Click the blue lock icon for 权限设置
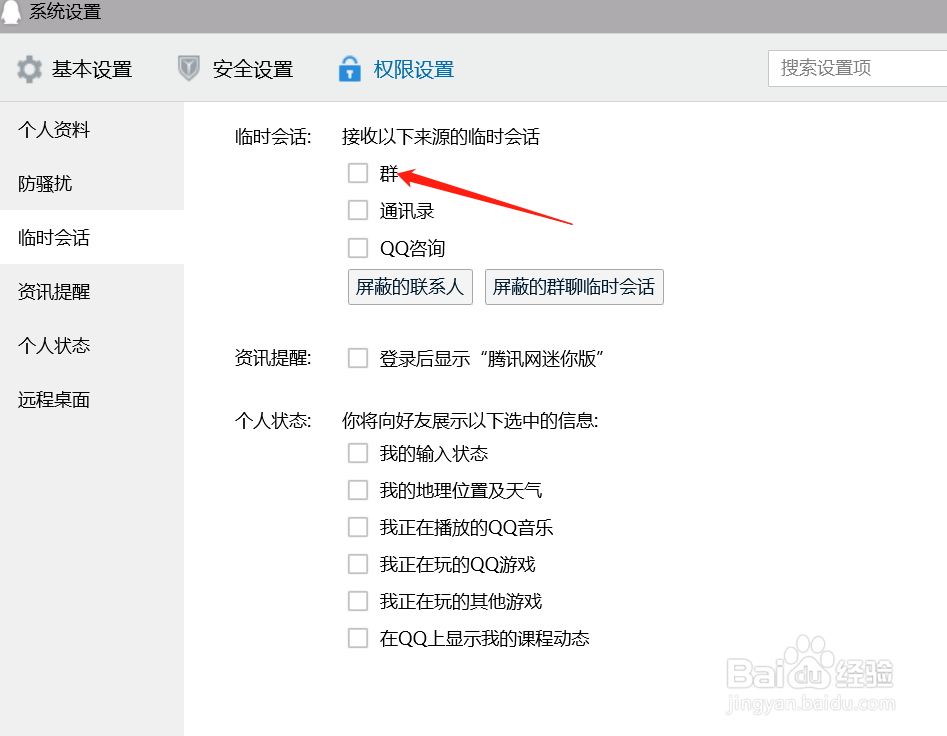 350,68
